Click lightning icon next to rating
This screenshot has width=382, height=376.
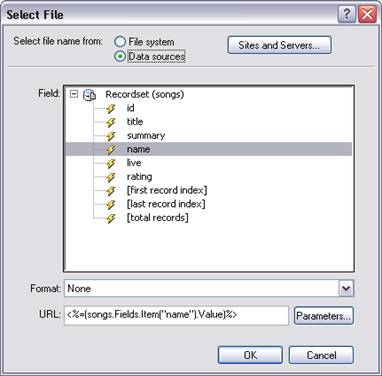(111, 177)
